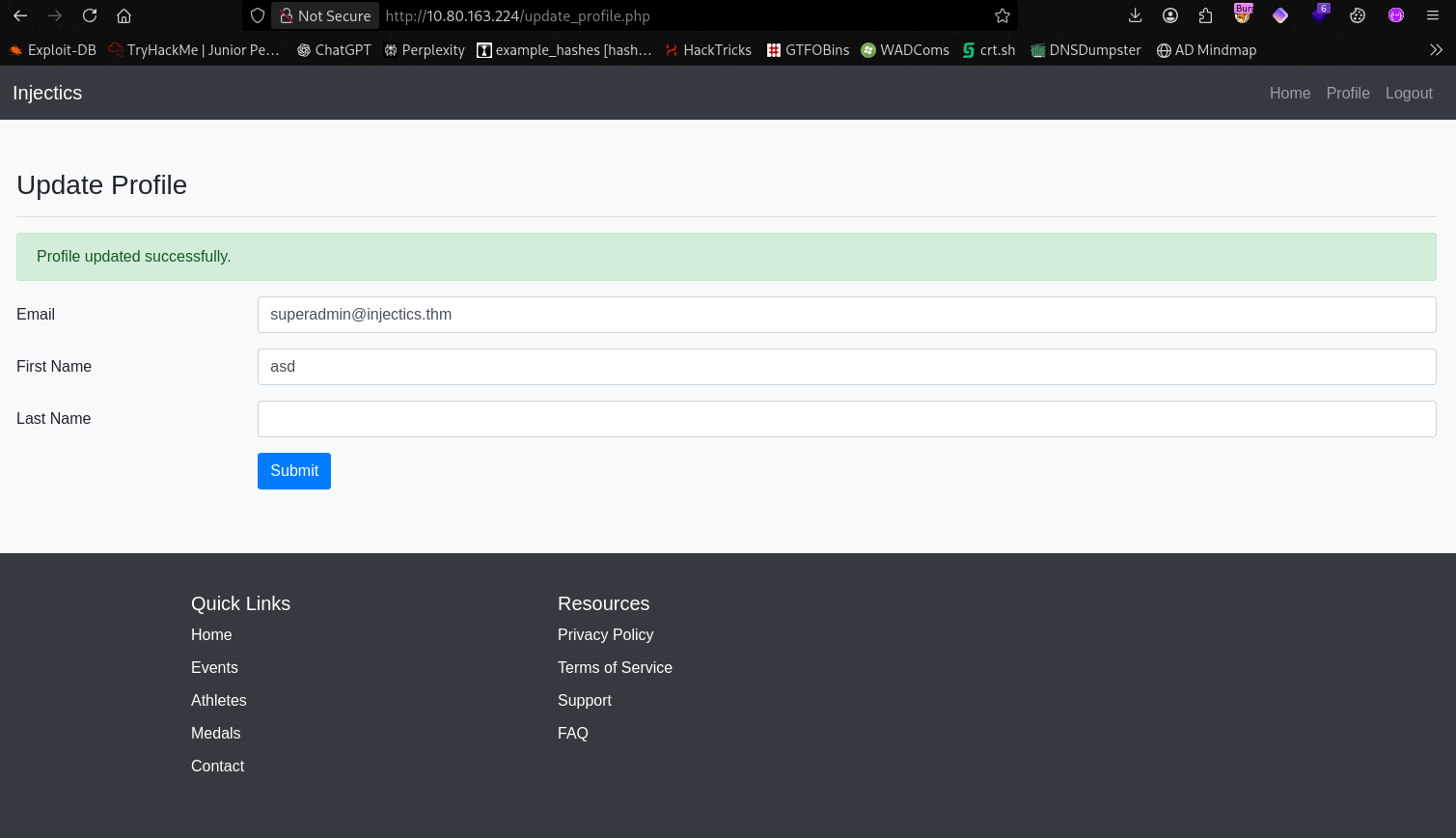Image resolution: width=1456 pixels, height=838 pixels.
Task: Bookmark this page with the star icon
Action: [x=1003, y=15]
